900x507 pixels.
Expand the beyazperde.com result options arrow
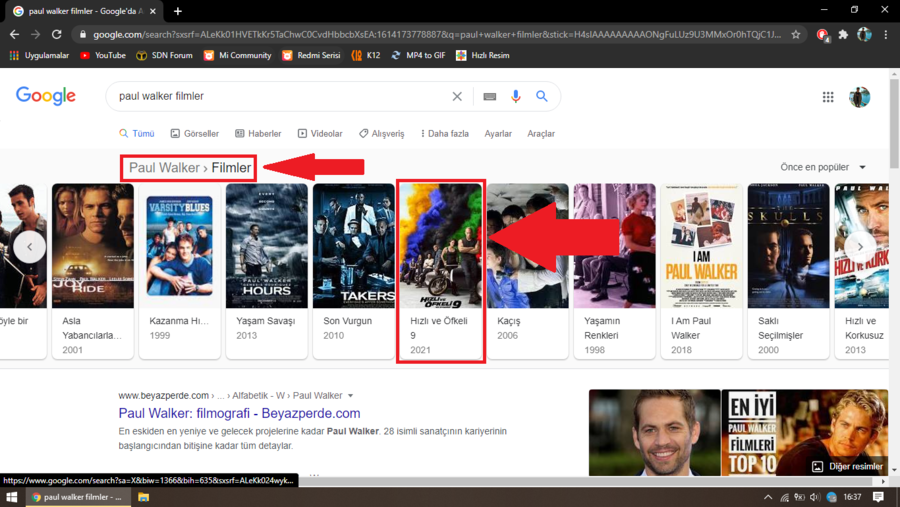pyautogui.click(x=351, y=396)
